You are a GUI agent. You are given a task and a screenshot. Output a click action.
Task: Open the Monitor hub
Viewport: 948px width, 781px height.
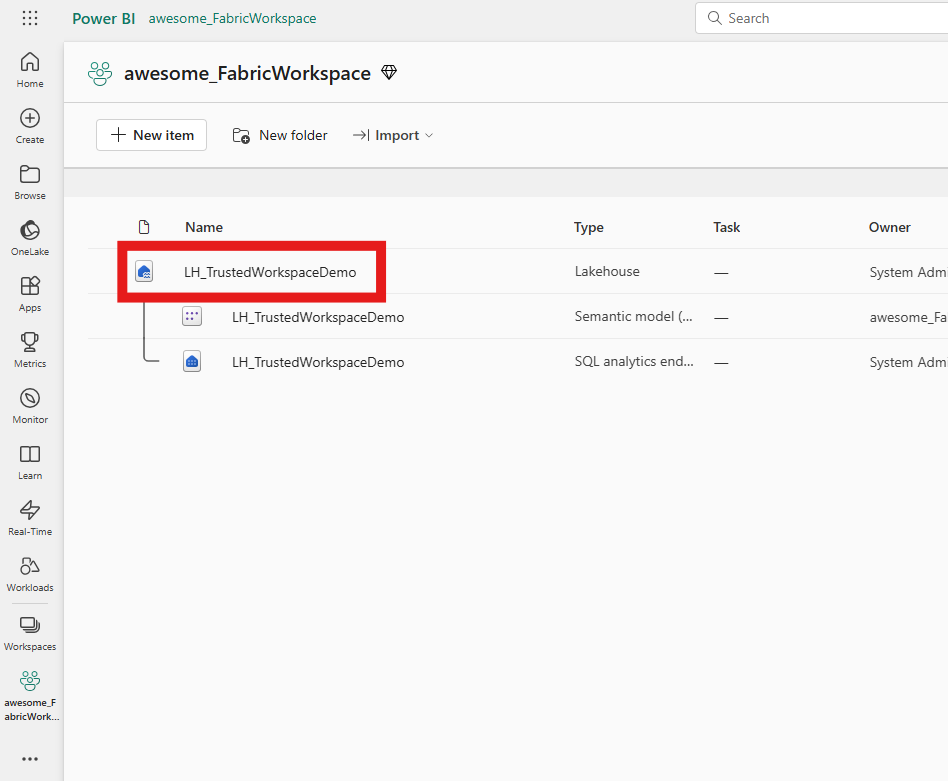tap(30, 406)
